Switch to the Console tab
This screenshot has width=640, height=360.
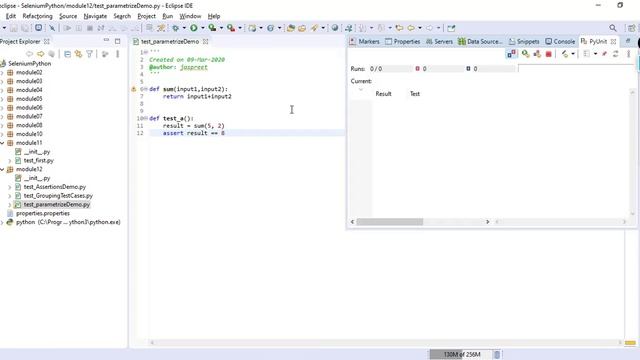560,42
